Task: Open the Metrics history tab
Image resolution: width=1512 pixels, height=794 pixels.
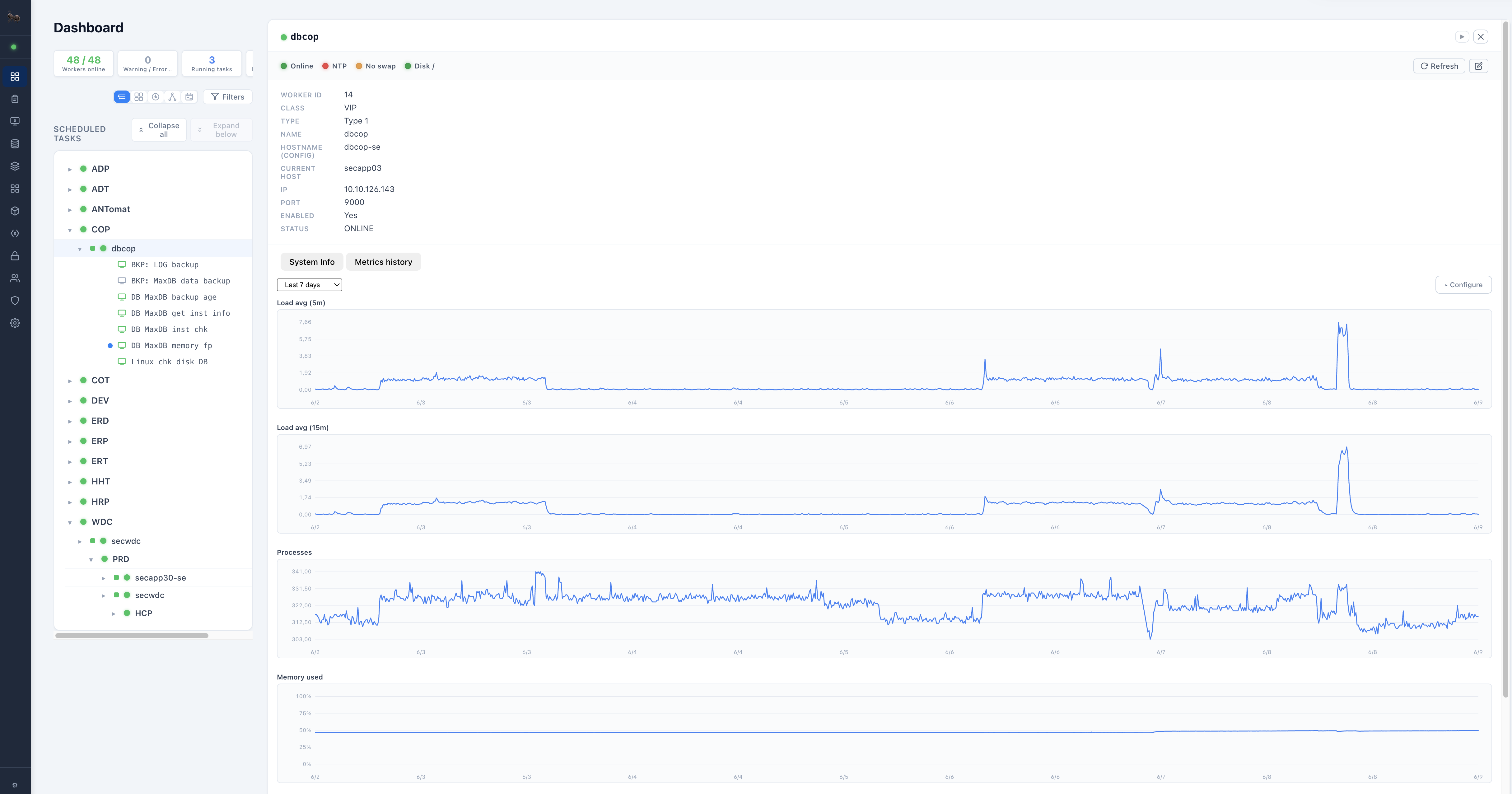Action: pyautogui.click(x=383, y=262)
